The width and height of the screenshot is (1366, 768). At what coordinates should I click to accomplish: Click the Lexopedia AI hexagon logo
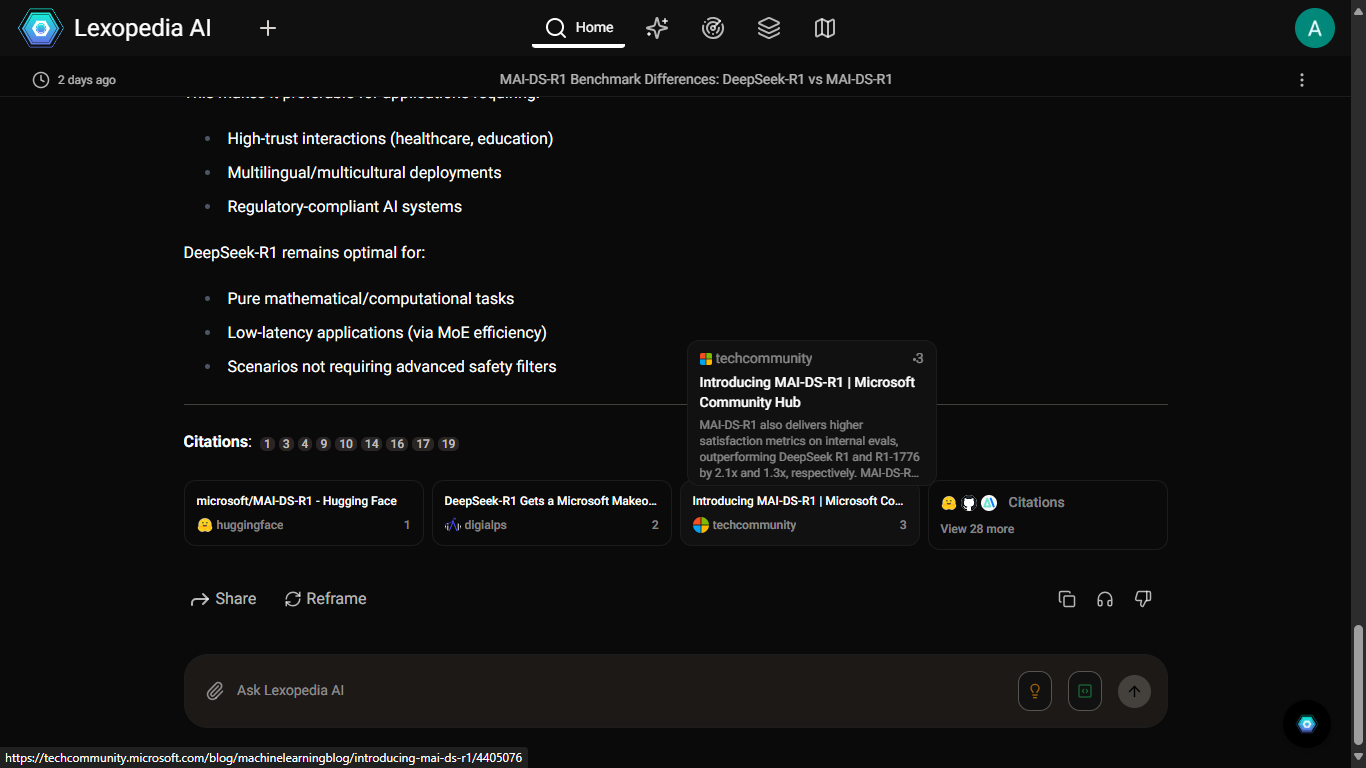[41, 28]
